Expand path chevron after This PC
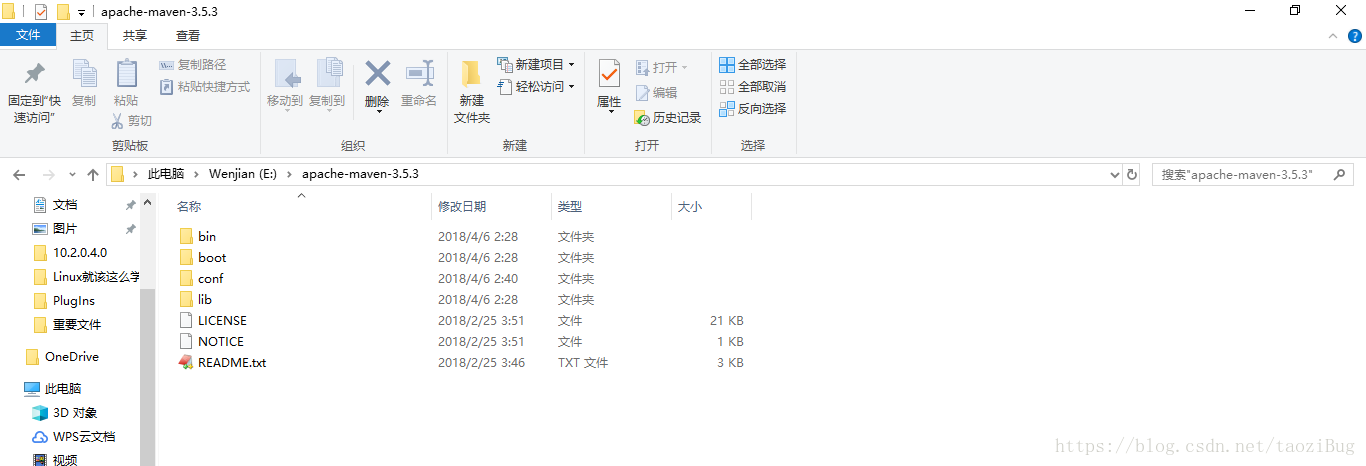1366x466 pixels. click(197, 174)
